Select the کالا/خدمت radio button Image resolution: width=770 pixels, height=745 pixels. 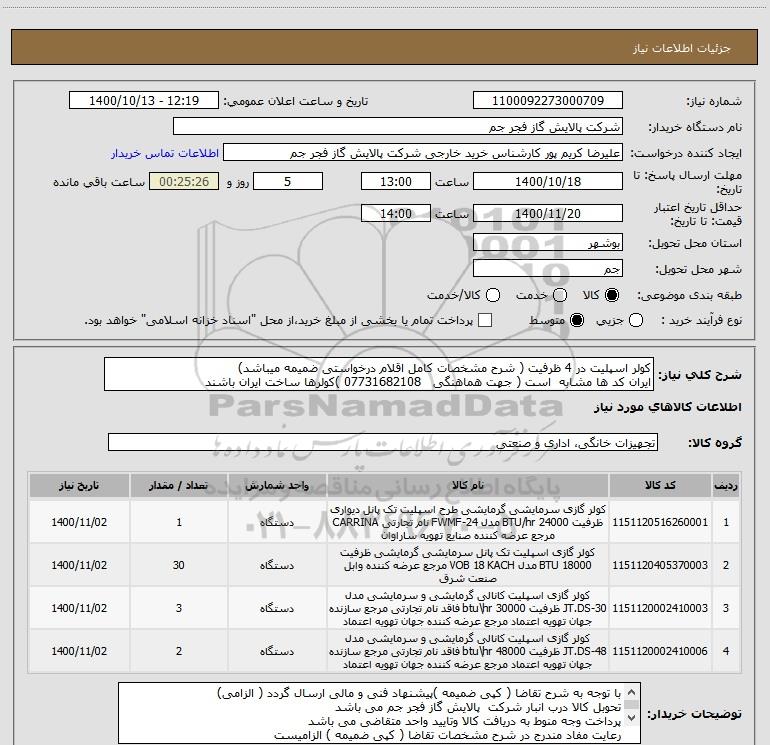point(493,295)
